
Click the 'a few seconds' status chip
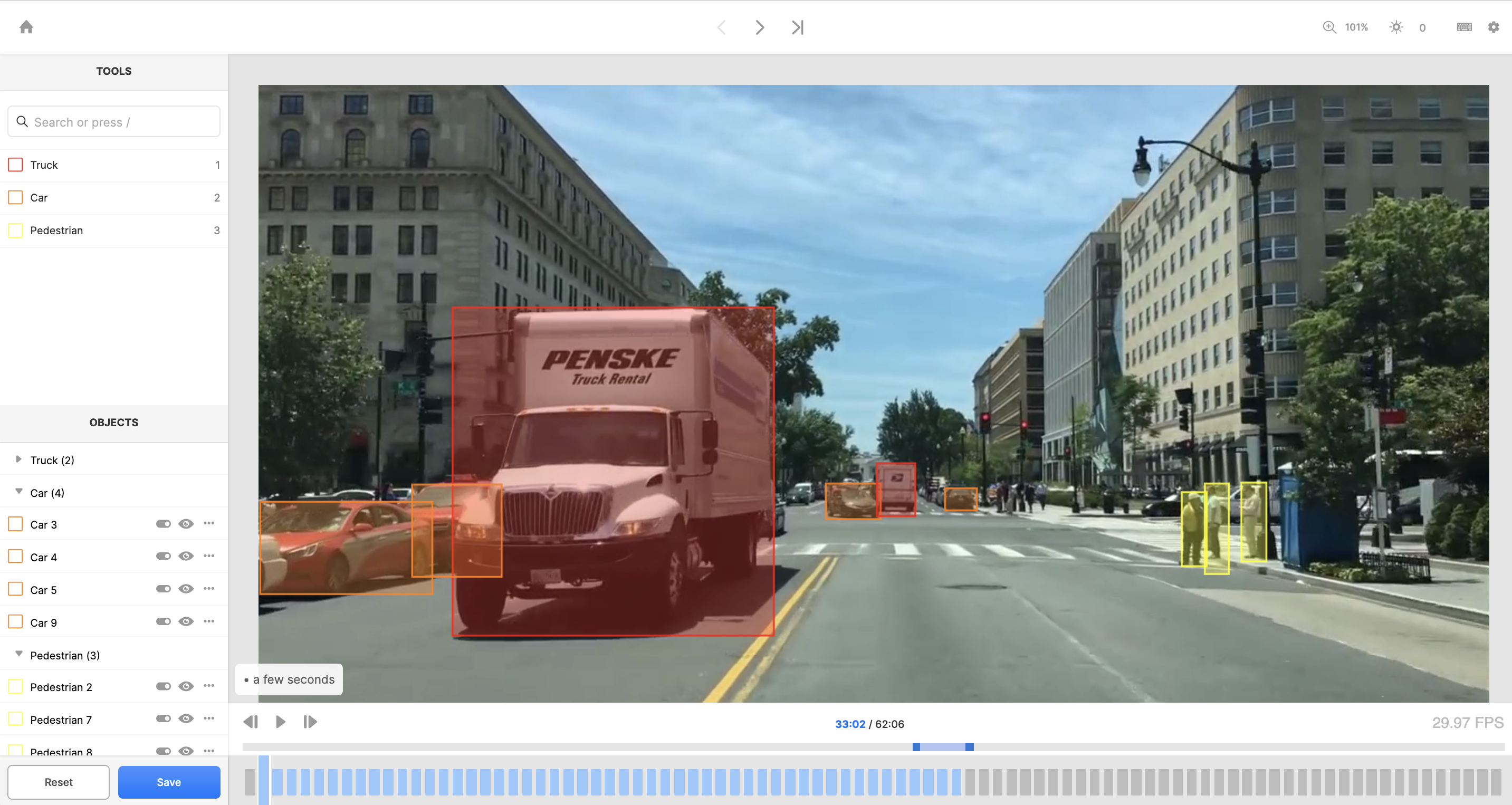pos(289,679)
